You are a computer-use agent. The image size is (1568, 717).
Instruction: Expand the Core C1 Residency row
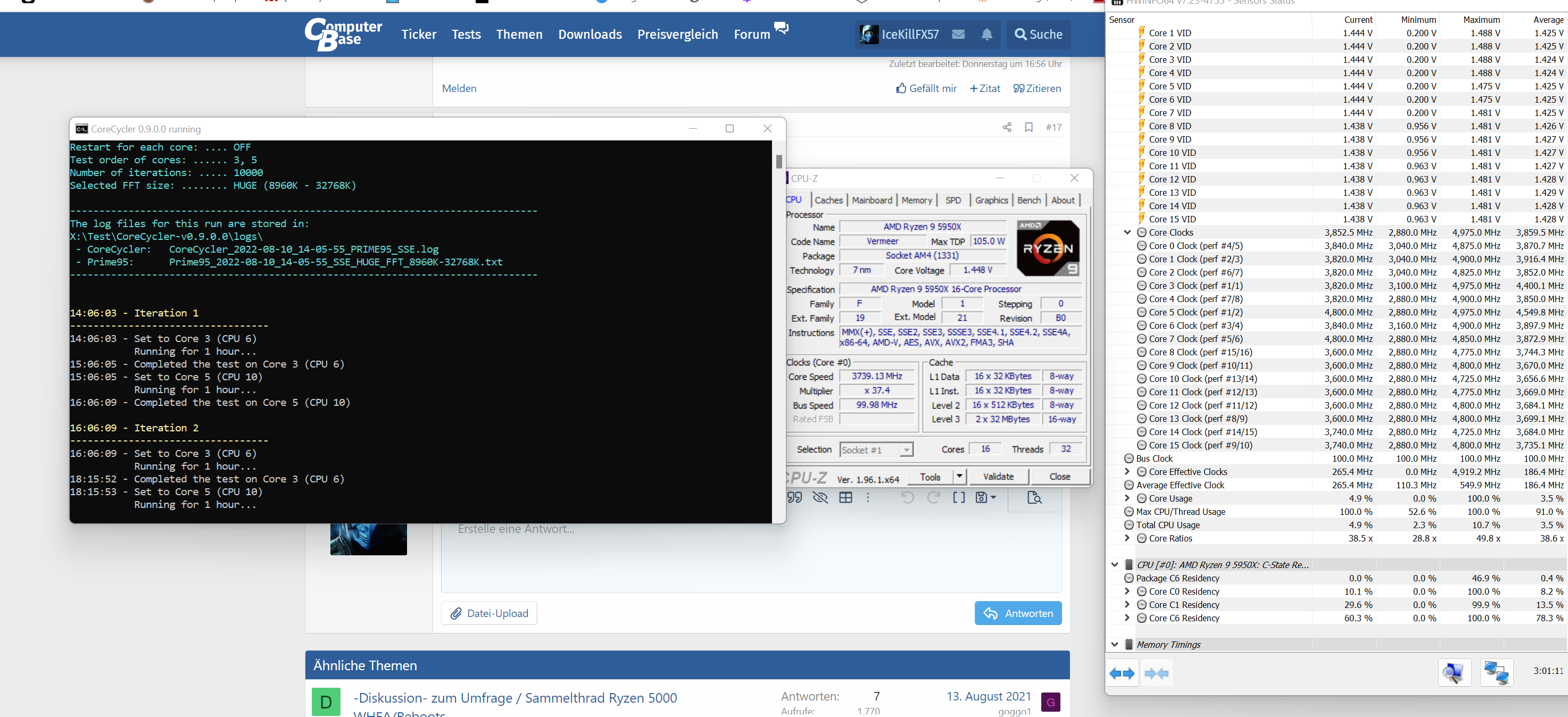1127,605
